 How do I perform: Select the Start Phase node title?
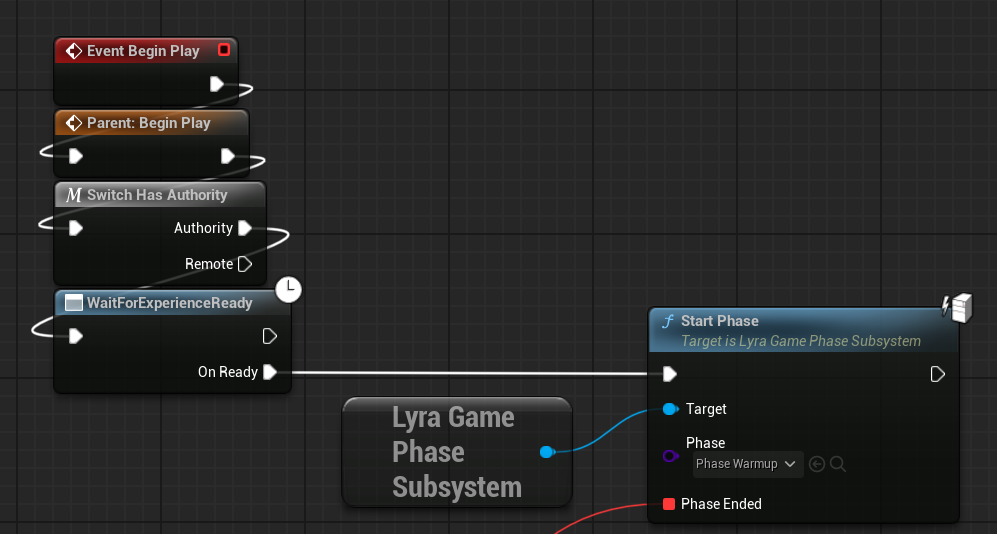720,321
